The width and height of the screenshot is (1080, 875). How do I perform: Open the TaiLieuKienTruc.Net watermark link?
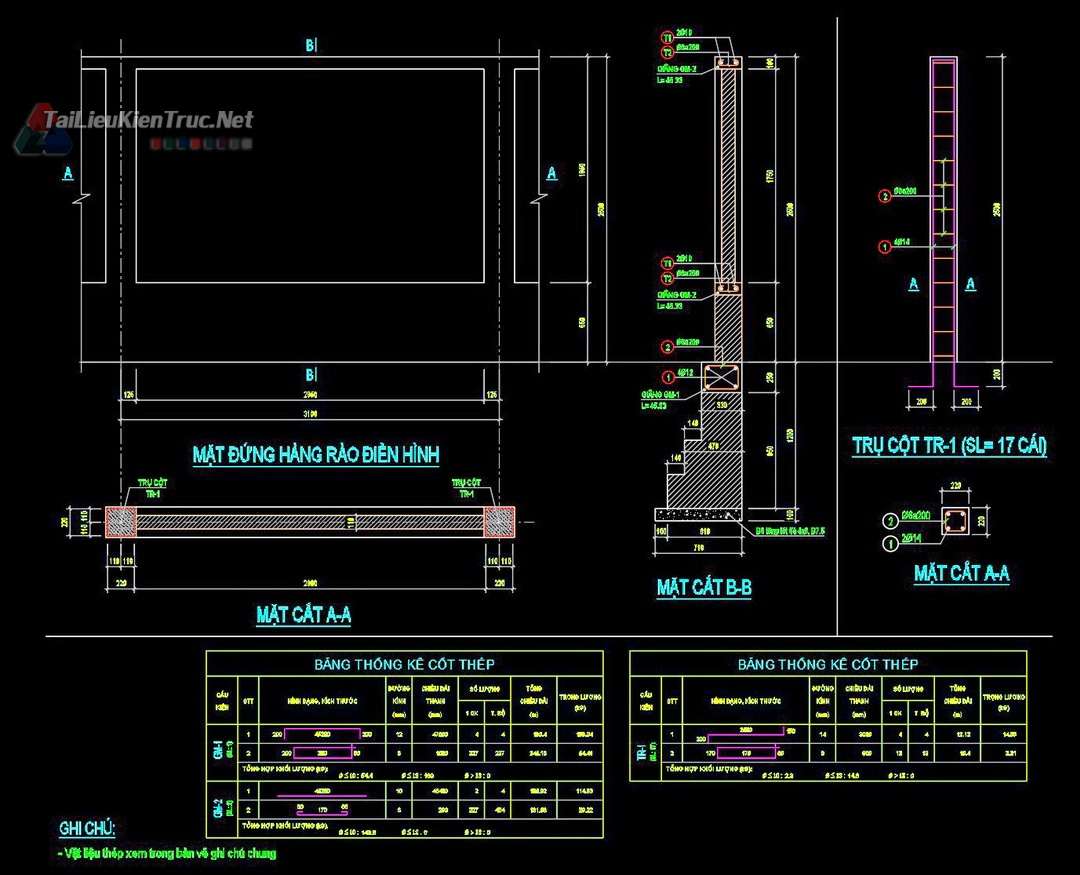[148, 121]
